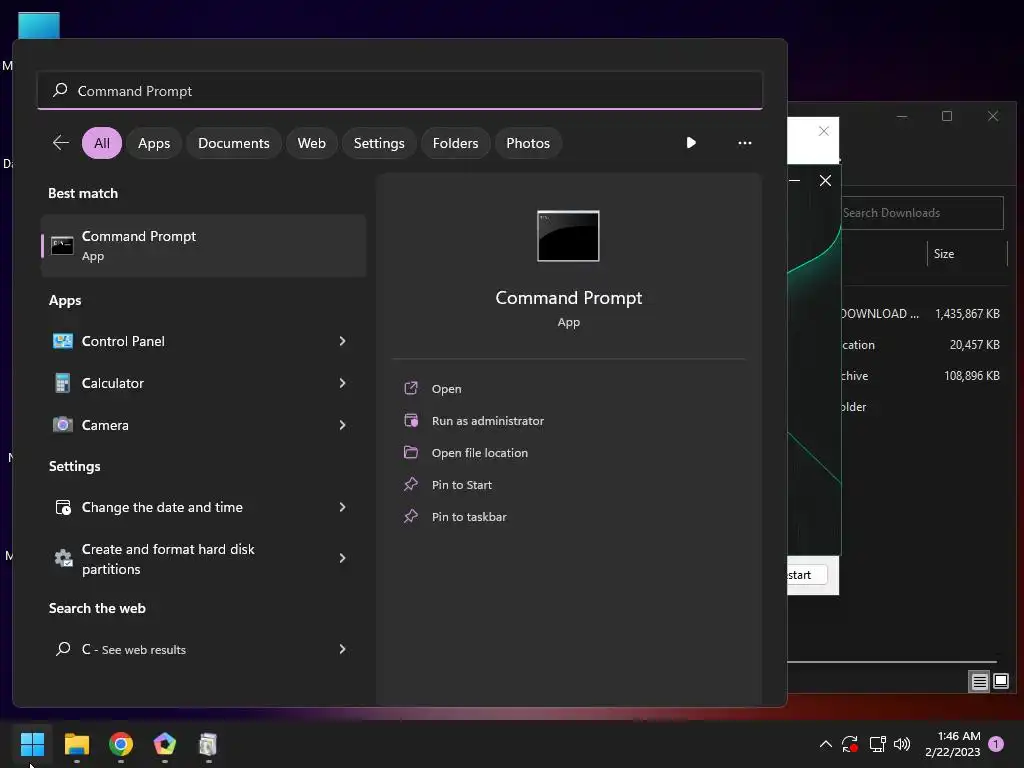Close the white popup behind the search panel
This screenshot has width=1024, height=768.
click(824, 131)
